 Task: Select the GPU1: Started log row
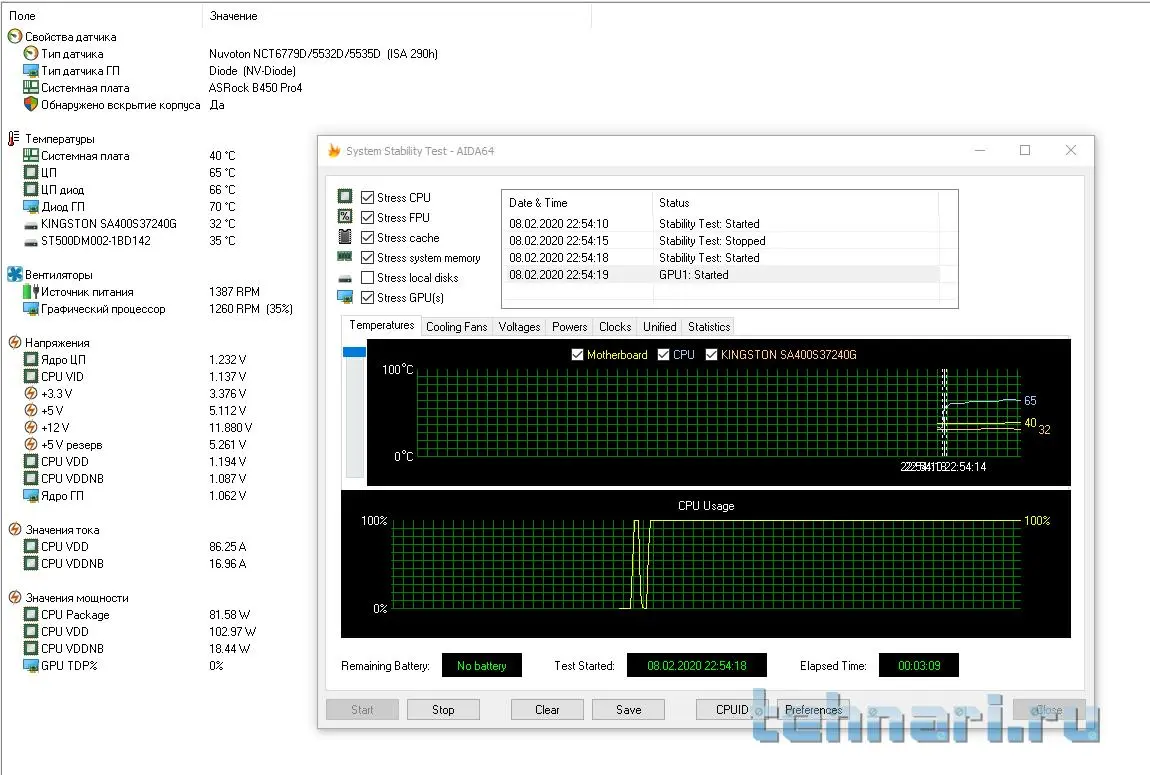720,274
